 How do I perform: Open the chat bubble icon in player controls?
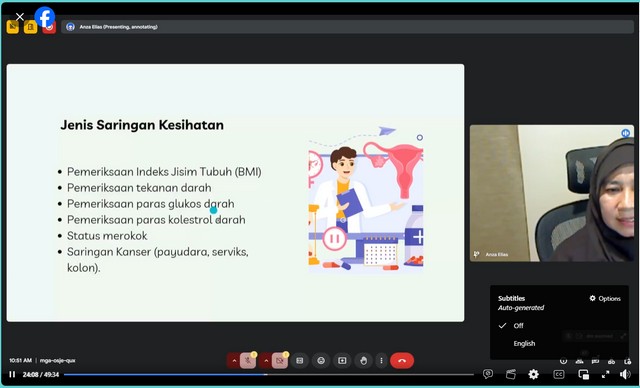(x=488, y=374)
